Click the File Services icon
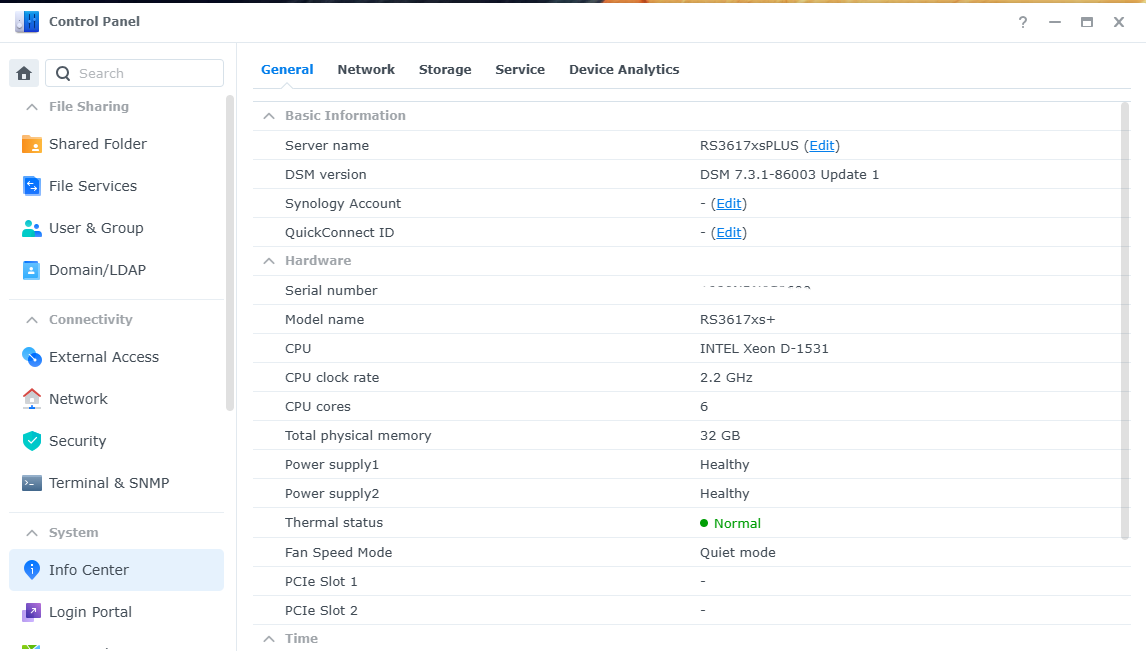This screenshot has width=1146, height=651. click(x=31, y=186)
